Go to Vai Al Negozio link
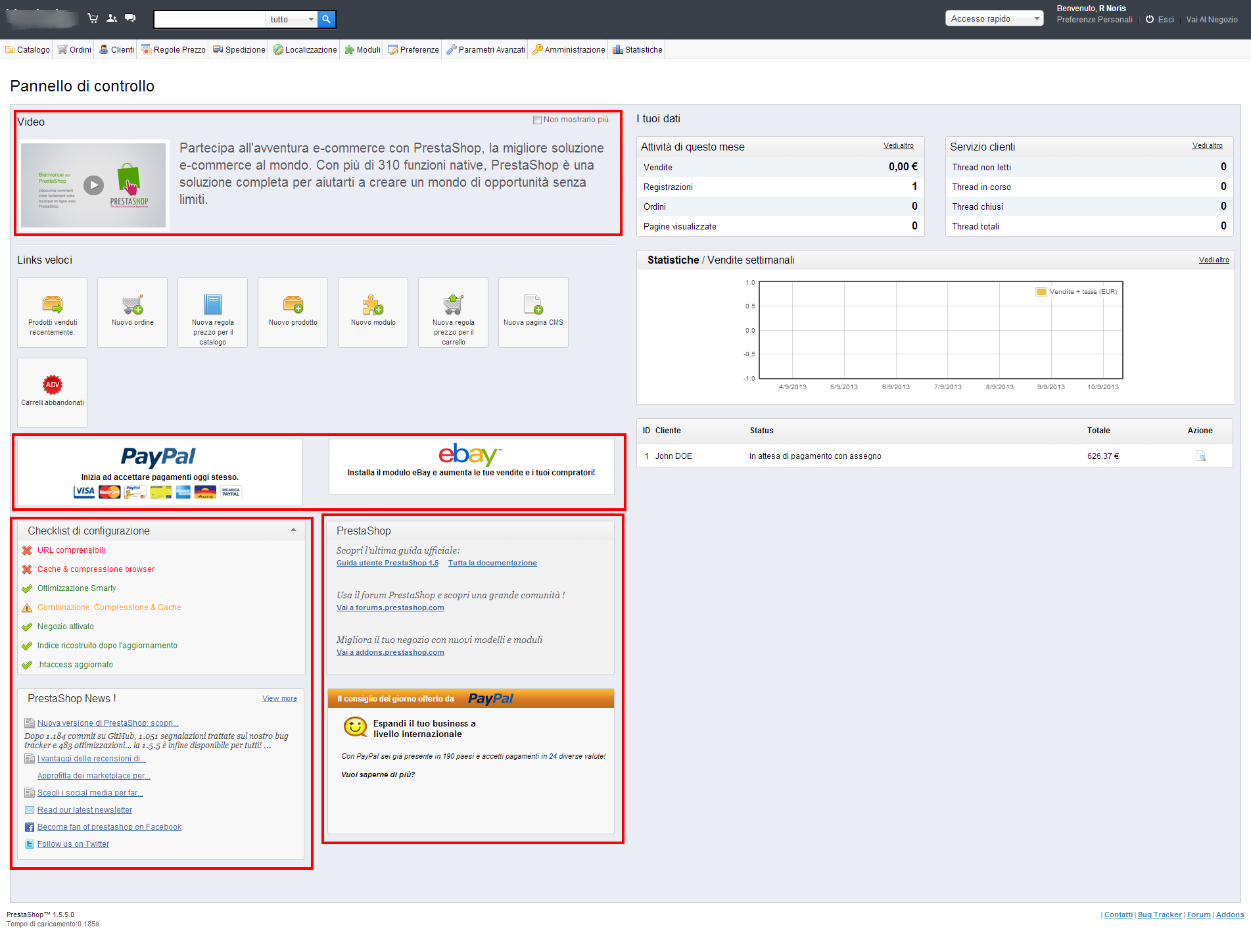This screenshot has height=952, width=1251. pos(1212,20)
